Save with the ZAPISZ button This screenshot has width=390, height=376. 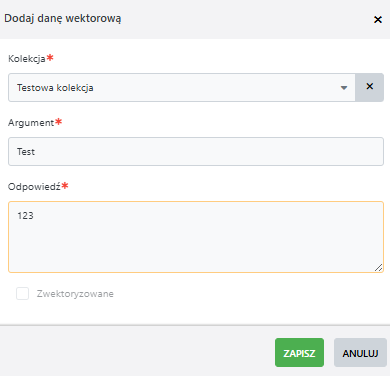(299, 353)
